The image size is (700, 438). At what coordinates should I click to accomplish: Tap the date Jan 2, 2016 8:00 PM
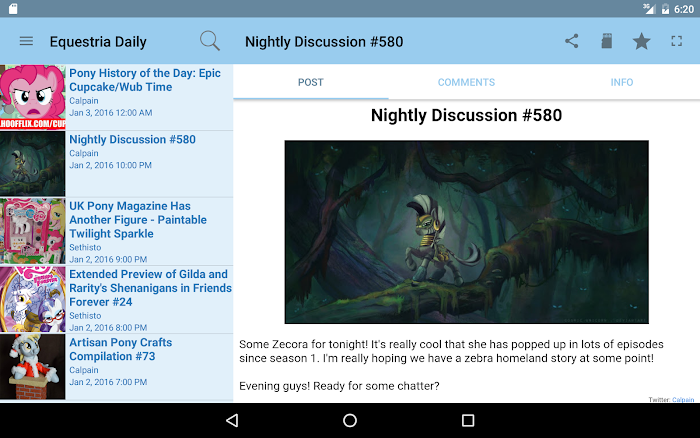tap(108, 327)
